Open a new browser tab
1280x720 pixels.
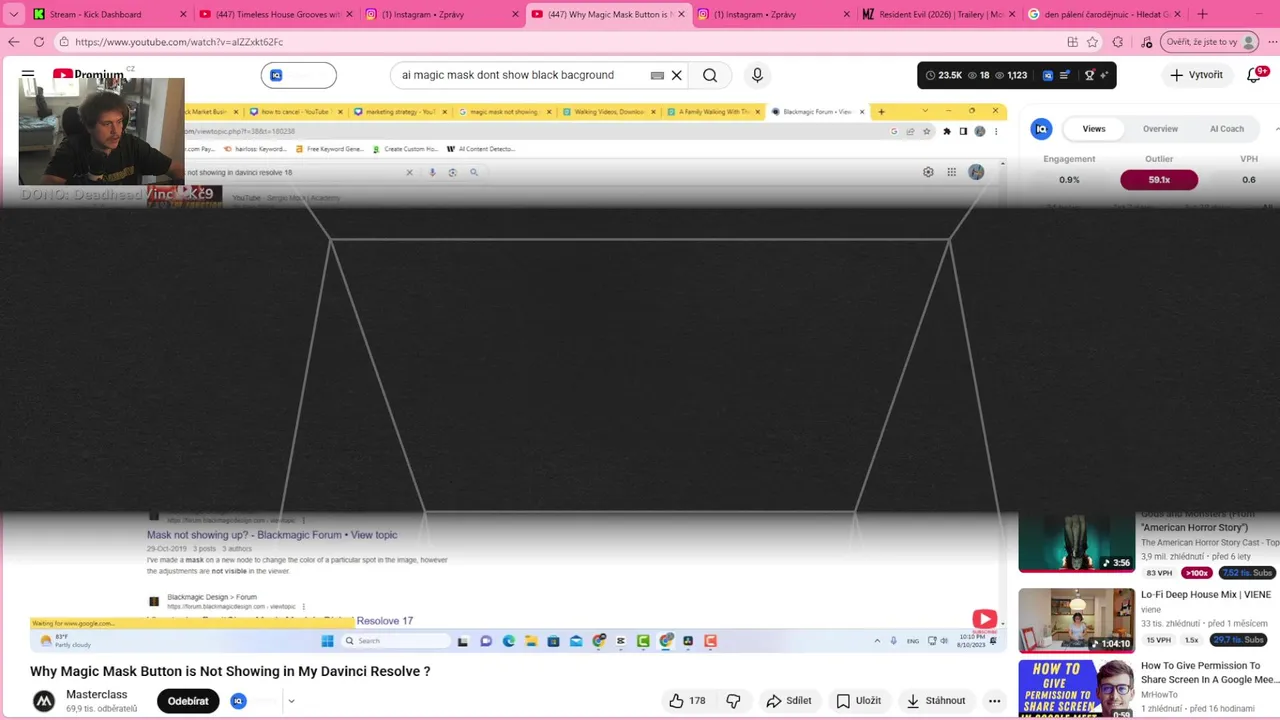coord(1202,14)
